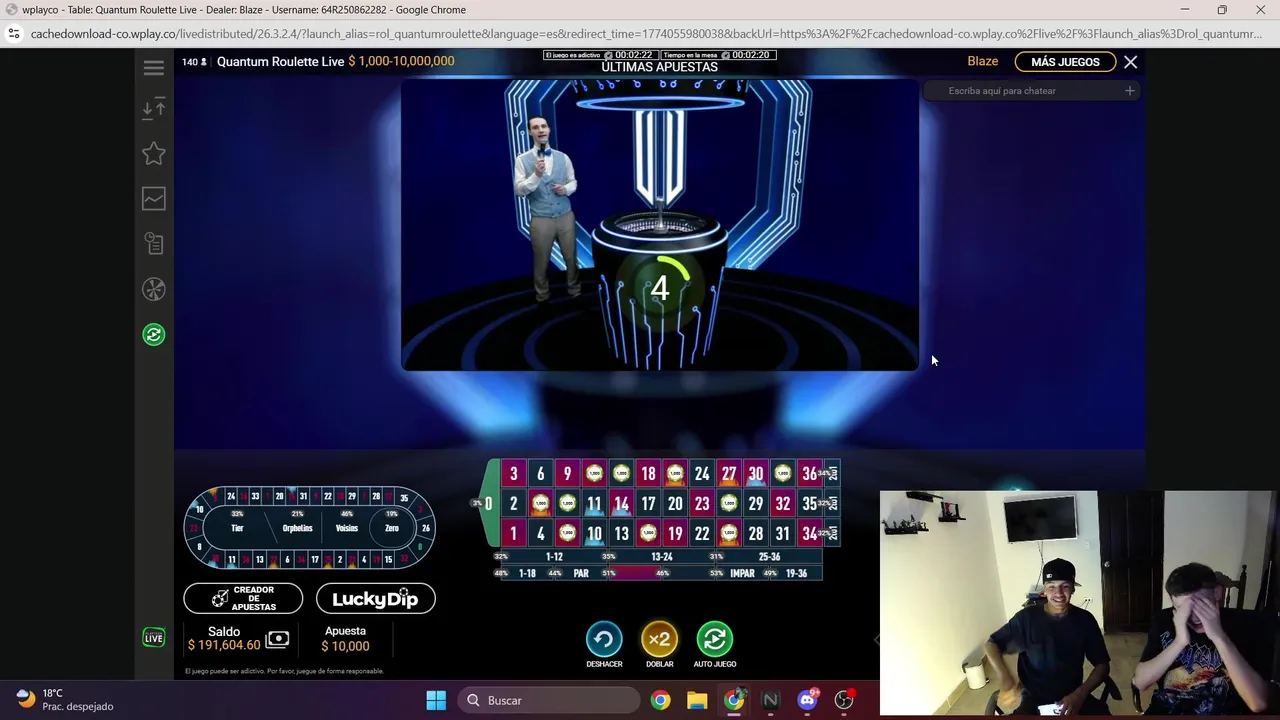
Task: Open the bet history clipboard icon
Action: click(x=153, y=243)
